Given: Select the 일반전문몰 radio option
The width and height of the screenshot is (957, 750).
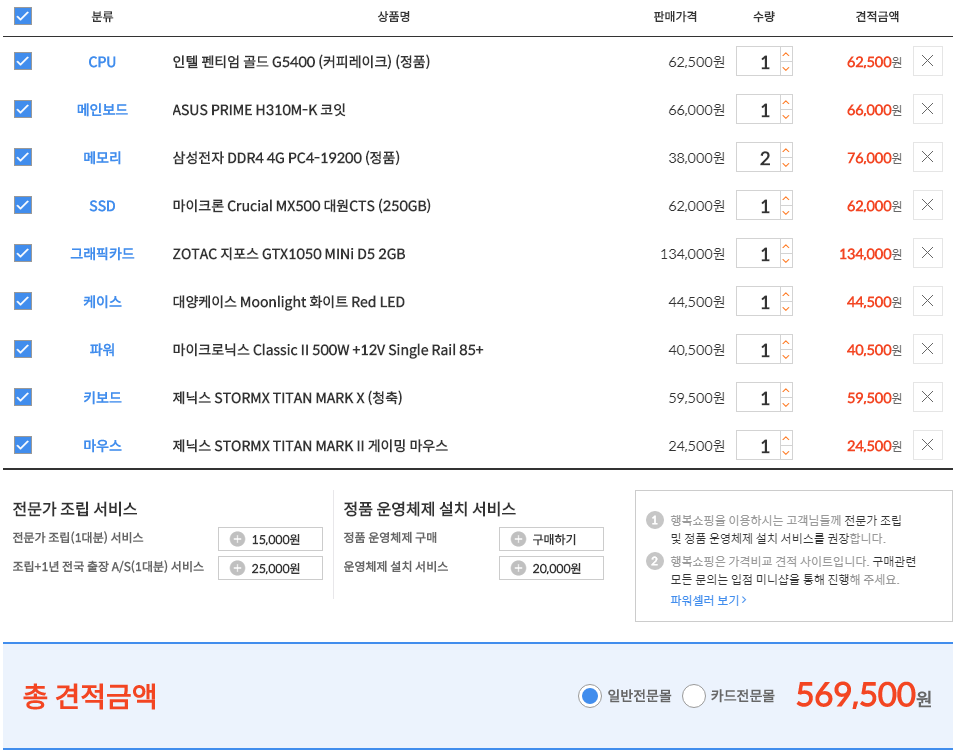Looking at the screenshot, I should [590, 696].
